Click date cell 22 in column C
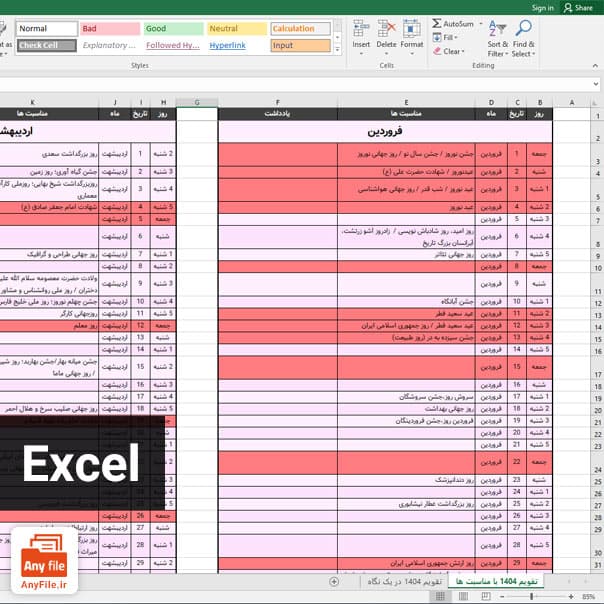The width and height of the screenshot is (604, 604). [x=517, y=462]
